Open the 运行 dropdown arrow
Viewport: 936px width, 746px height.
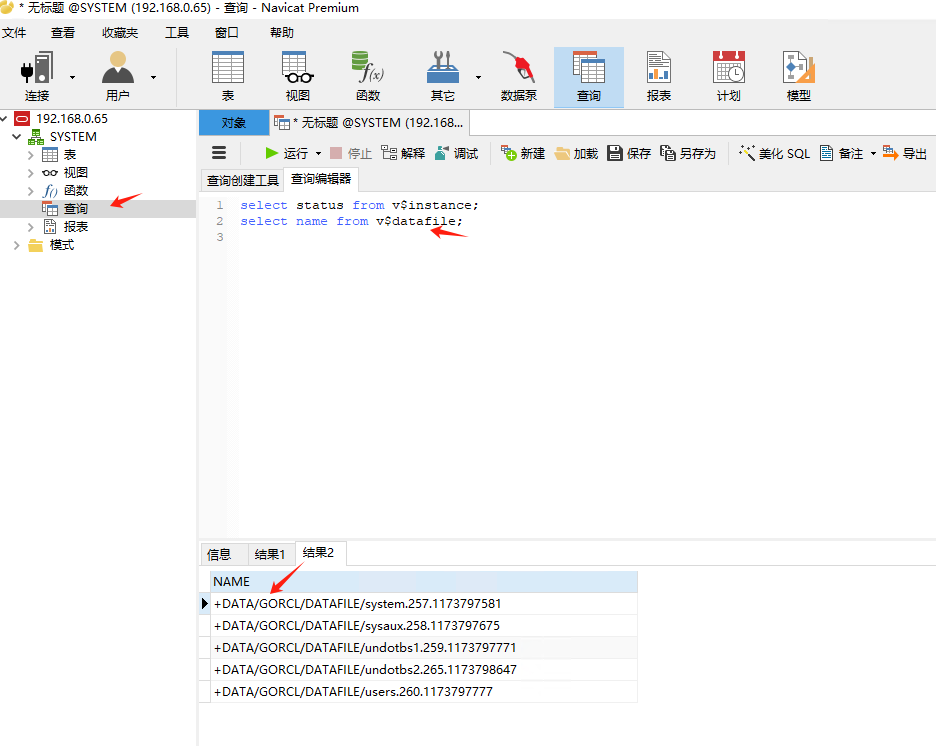[318, 153]
